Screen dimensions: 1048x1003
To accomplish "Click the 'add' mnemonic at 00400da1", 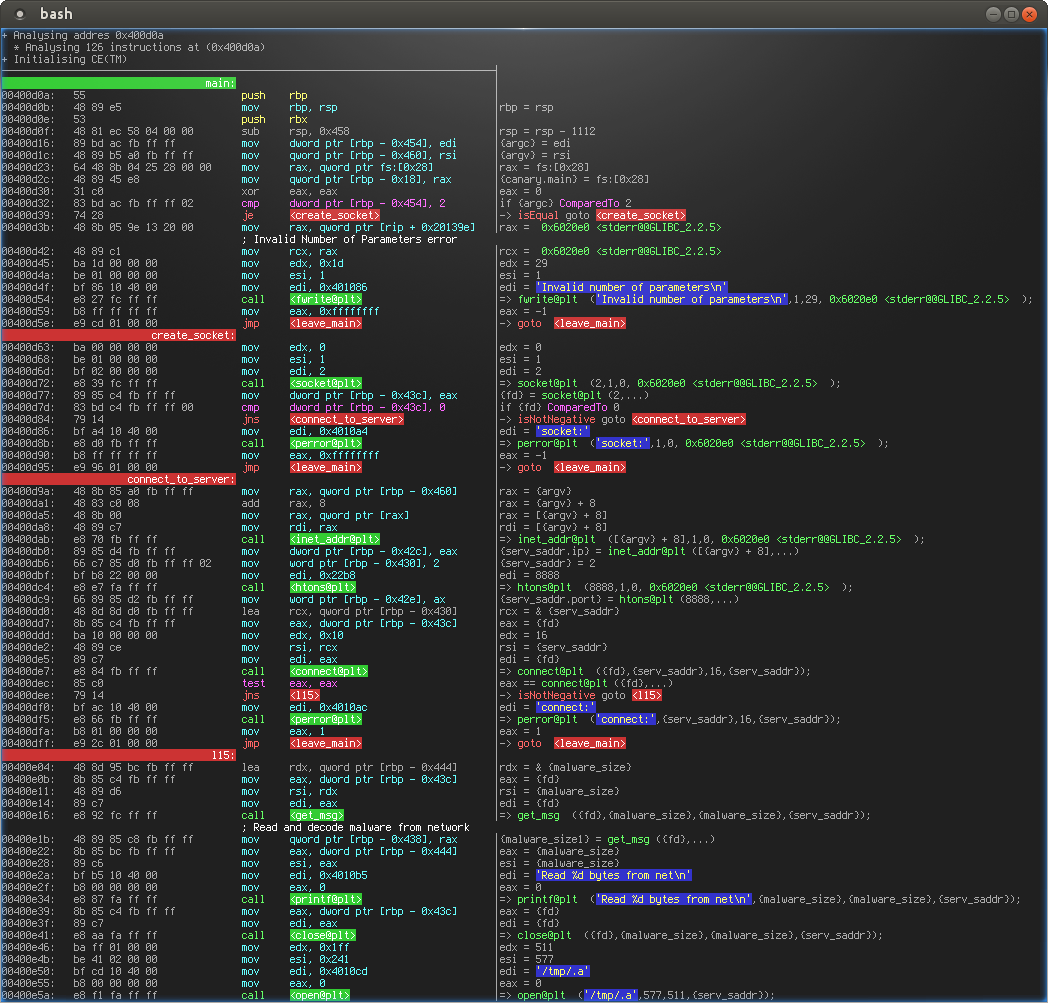I will [x=250, y=504].
